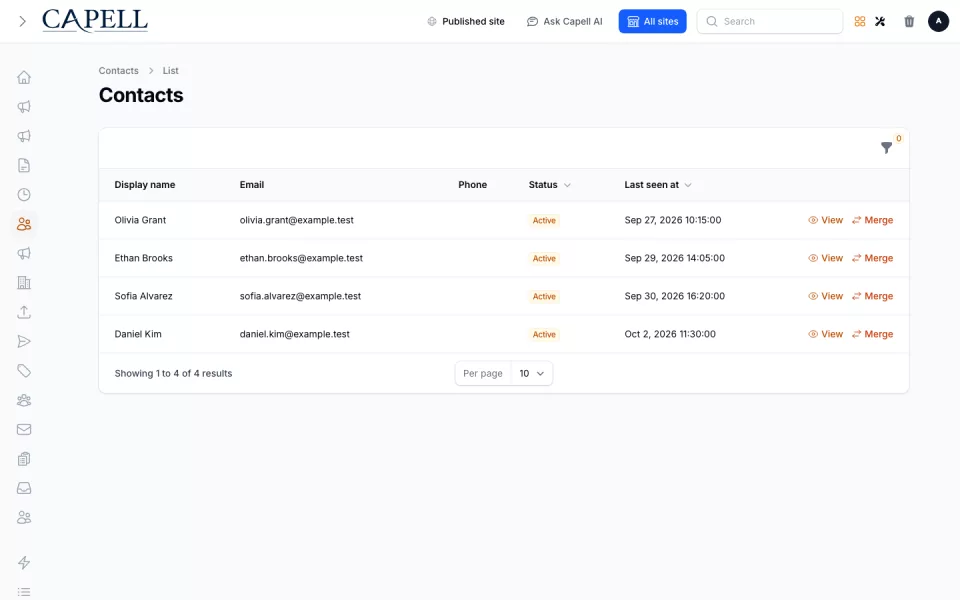Image resolution: width=960 pixels, height=600 pixels.
Task: Click the name Sofia Alvarez
Action: (143, 296)
